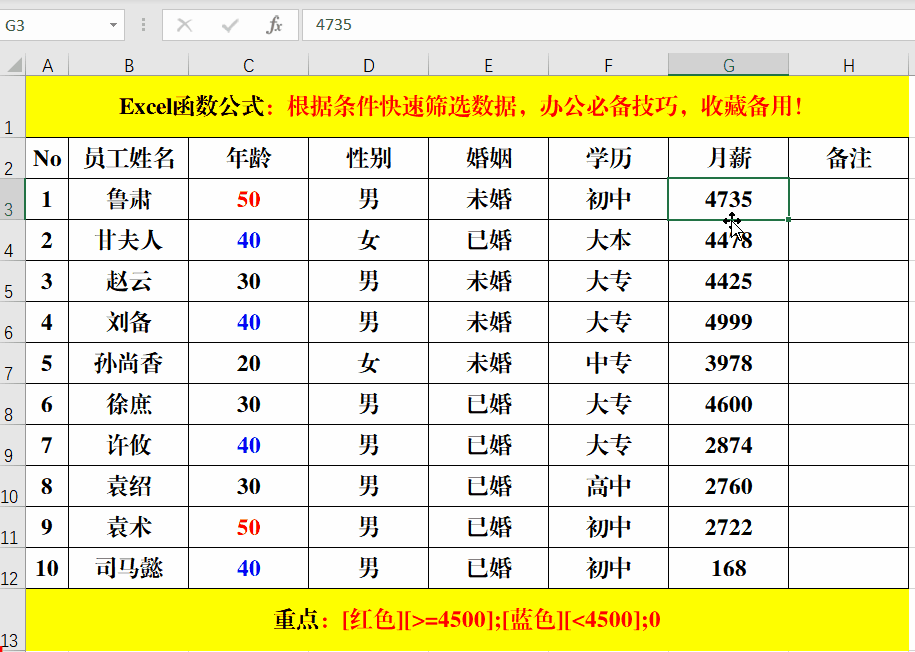Click the 年龄 header cell

(x=249, y=158)
